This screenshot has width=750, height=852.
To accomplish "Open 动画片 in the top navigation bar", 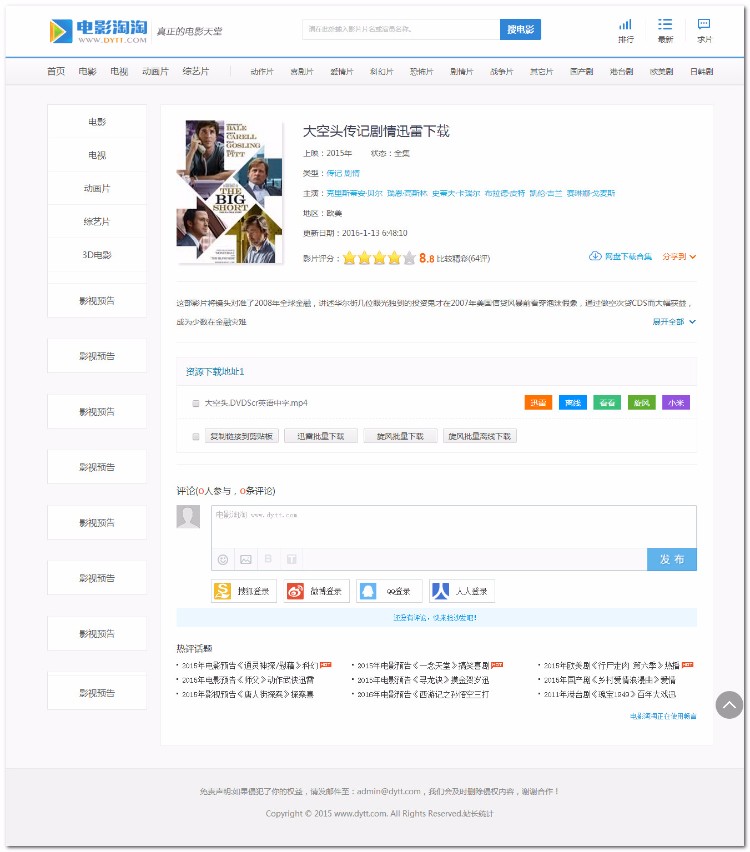I will pos(155,71).
